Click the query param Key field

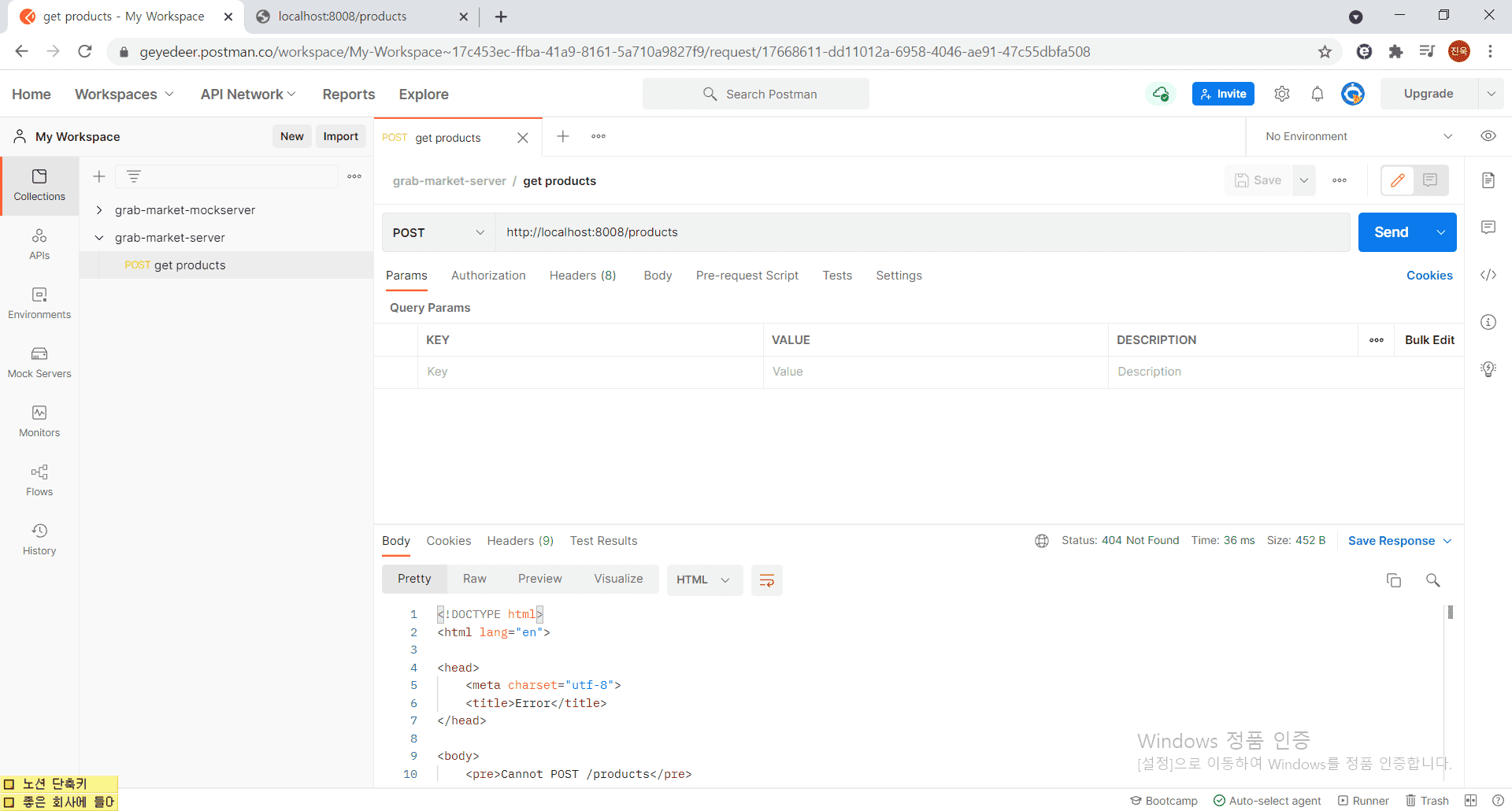[591, 372]
